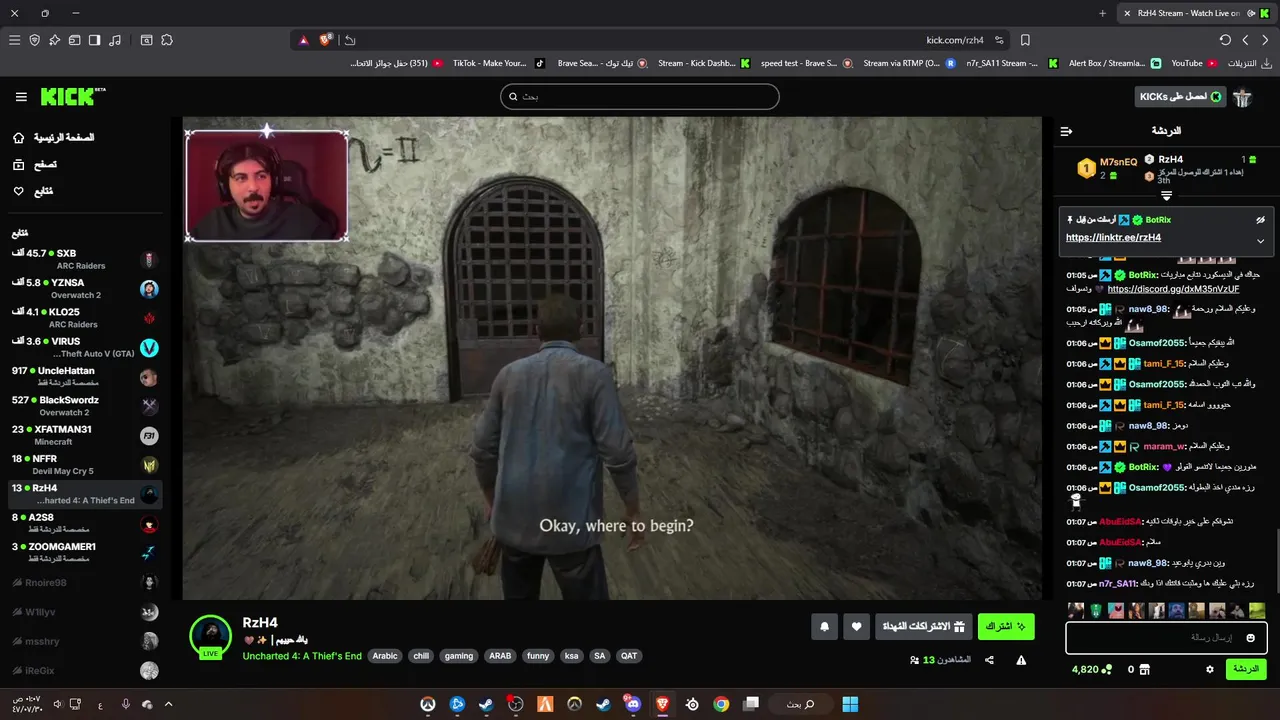Open the linktr.ee/rzH4 link
Image resolution: width=1280 pixels, height=720 pixels.
(x=1113, y=238)
